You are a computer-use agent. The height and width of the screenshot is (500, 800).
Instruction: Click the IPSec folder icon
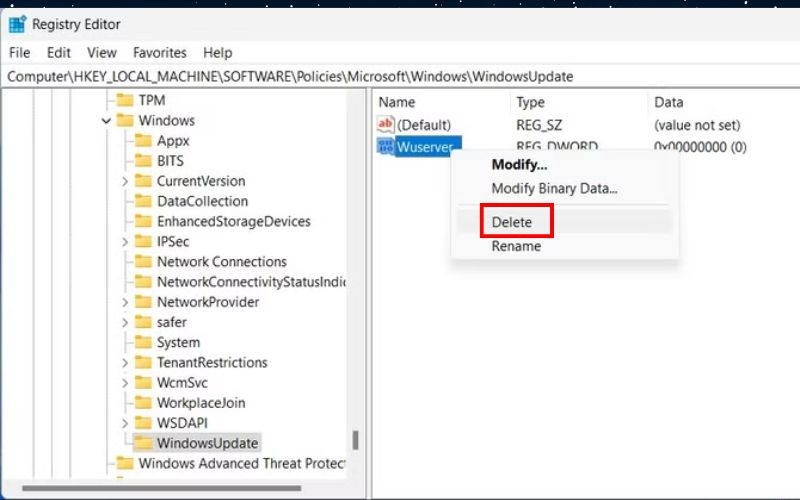143,241
